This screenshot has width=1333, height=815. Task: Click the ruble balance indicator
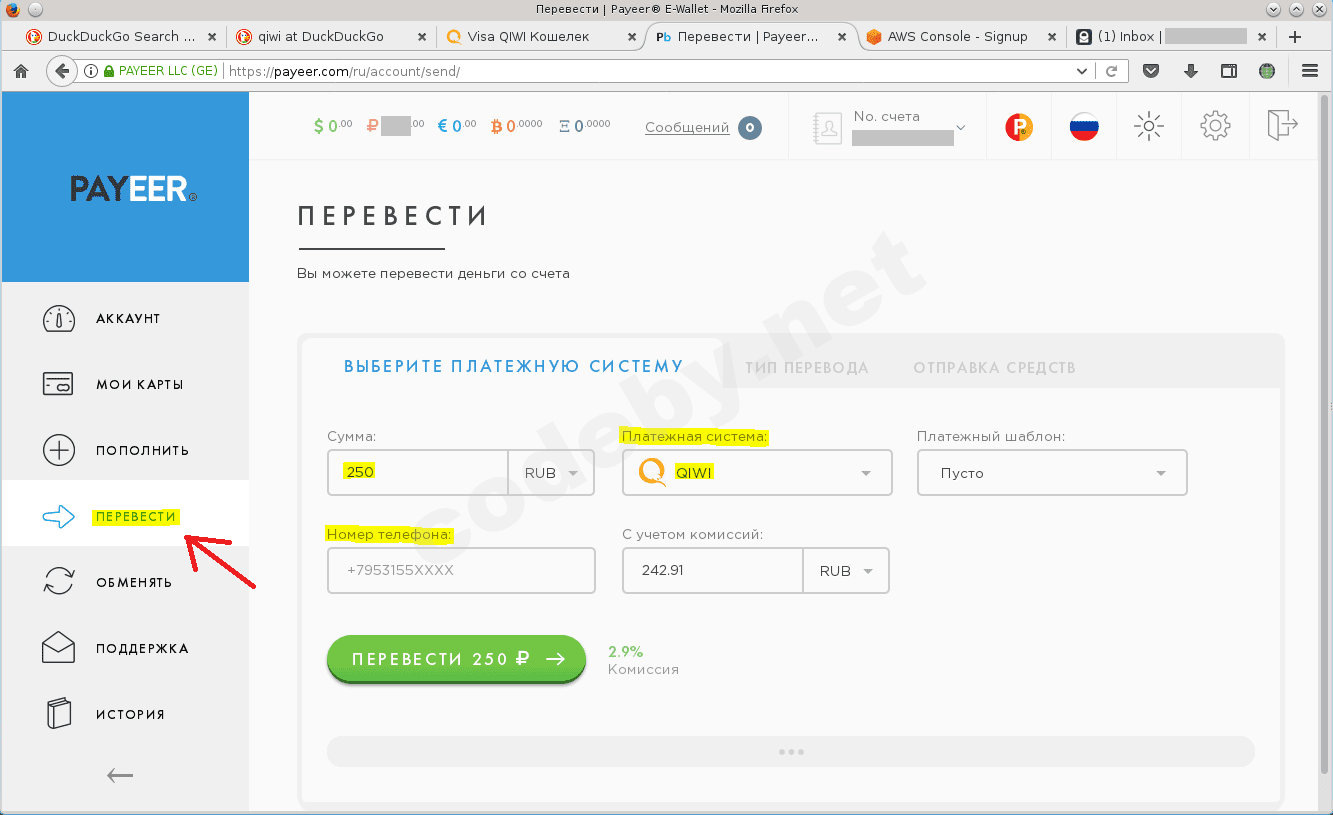(396, 127)
